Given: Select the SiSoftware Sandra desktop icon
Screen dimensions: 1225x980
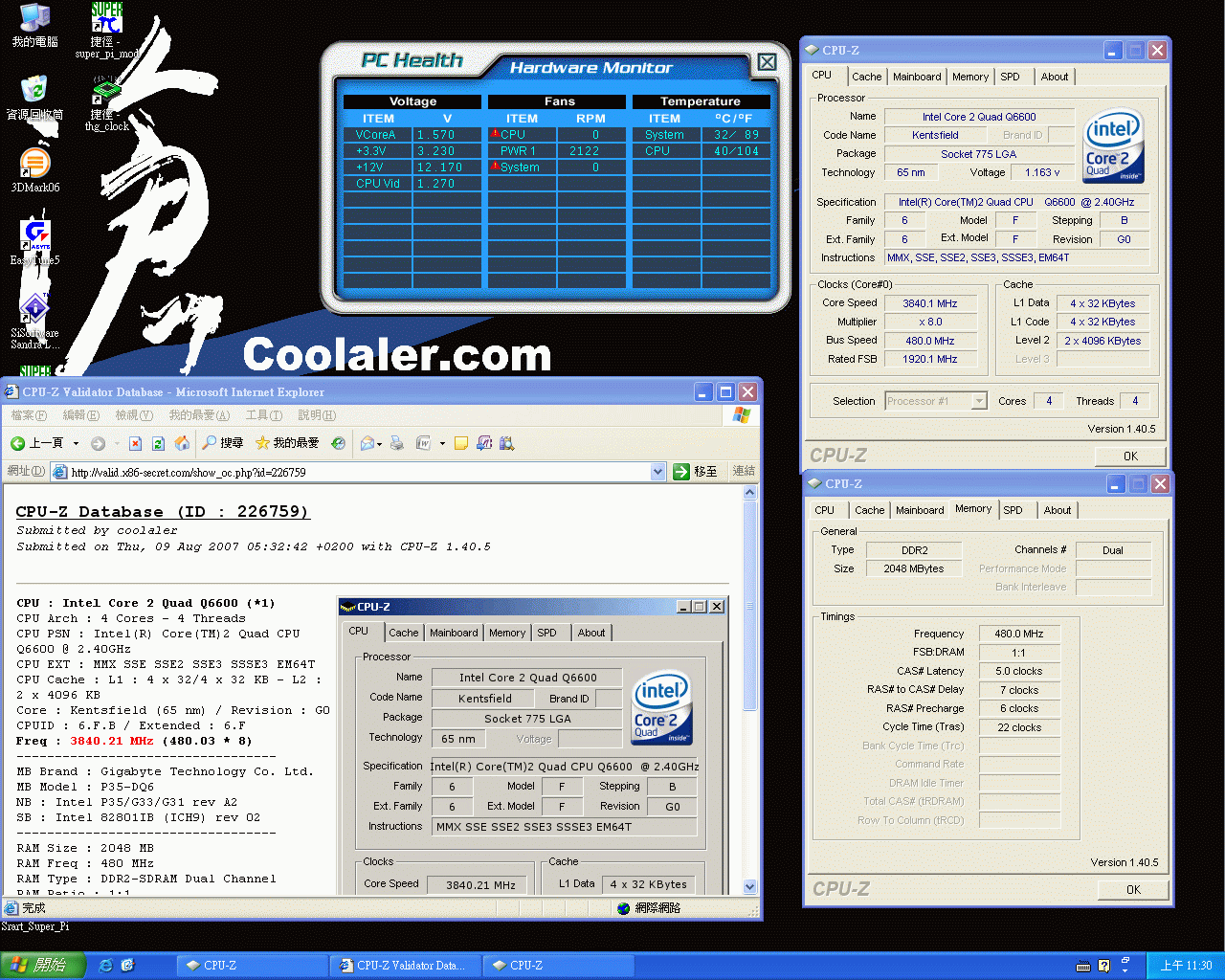Looking at the screenshot, I should coord(35,321).
